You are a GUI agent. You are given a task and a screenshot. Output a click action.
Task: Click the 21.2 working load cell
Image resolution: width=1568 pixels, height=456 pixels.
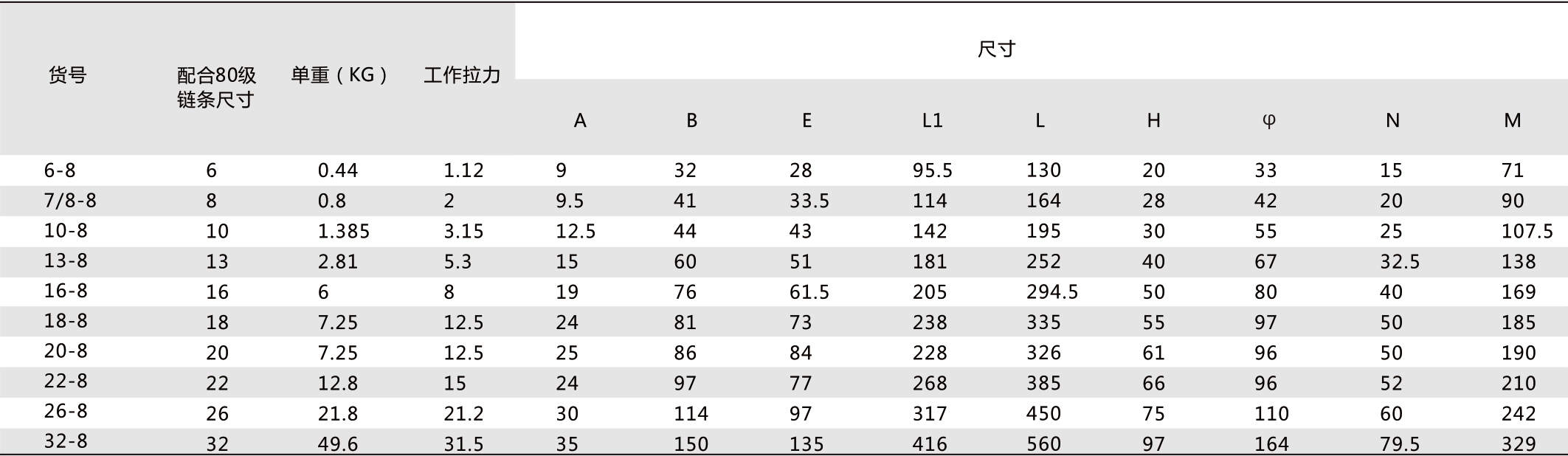463,414
